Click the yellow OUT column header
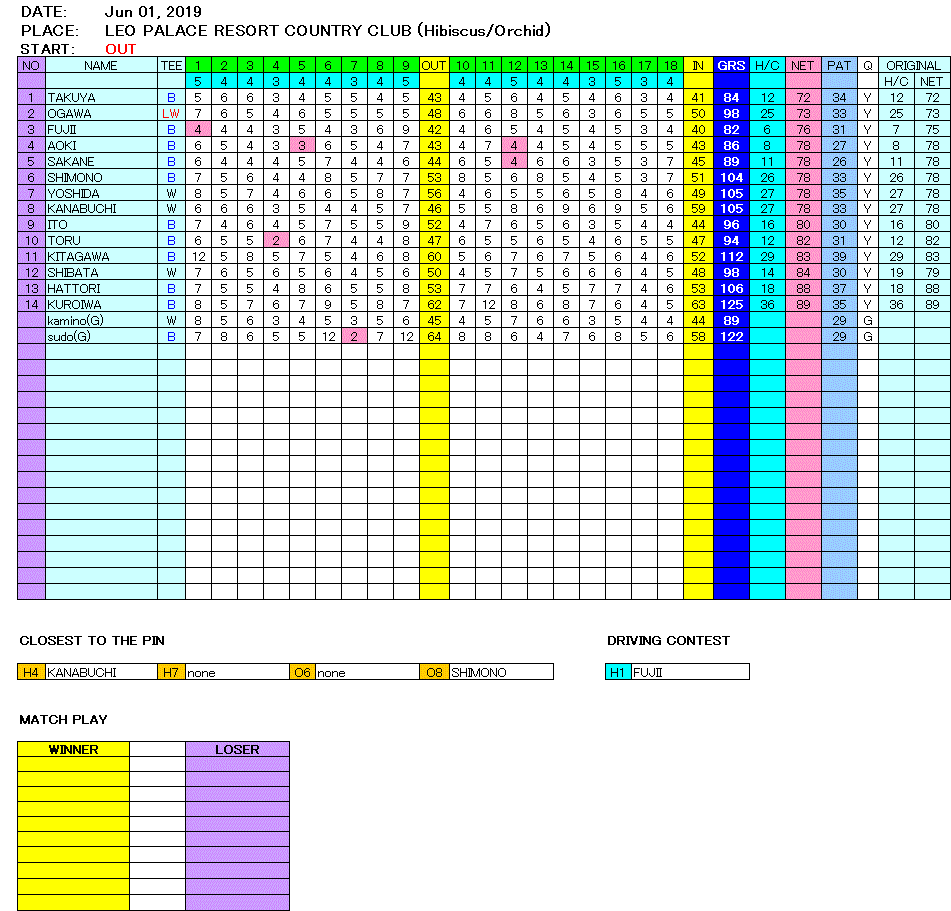Image resolution: width=951 pixels, height=911 pixels. point(433,65)
